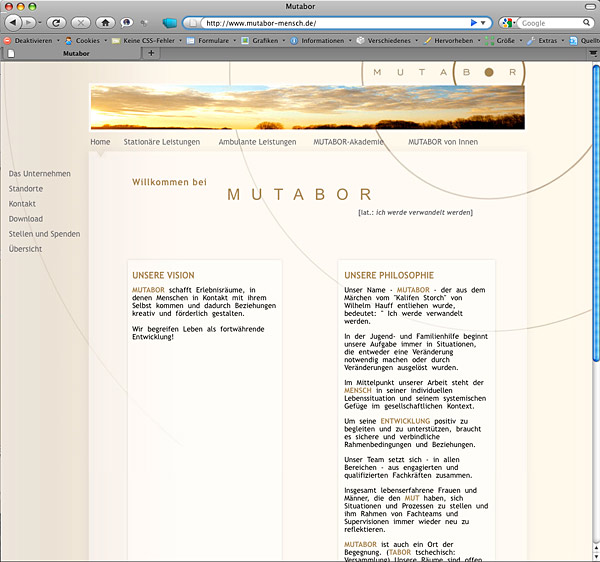Click the red Deaktivieren icon
Image resolution: width=600 pixels, height=562 pixels.
pos(7,41)
